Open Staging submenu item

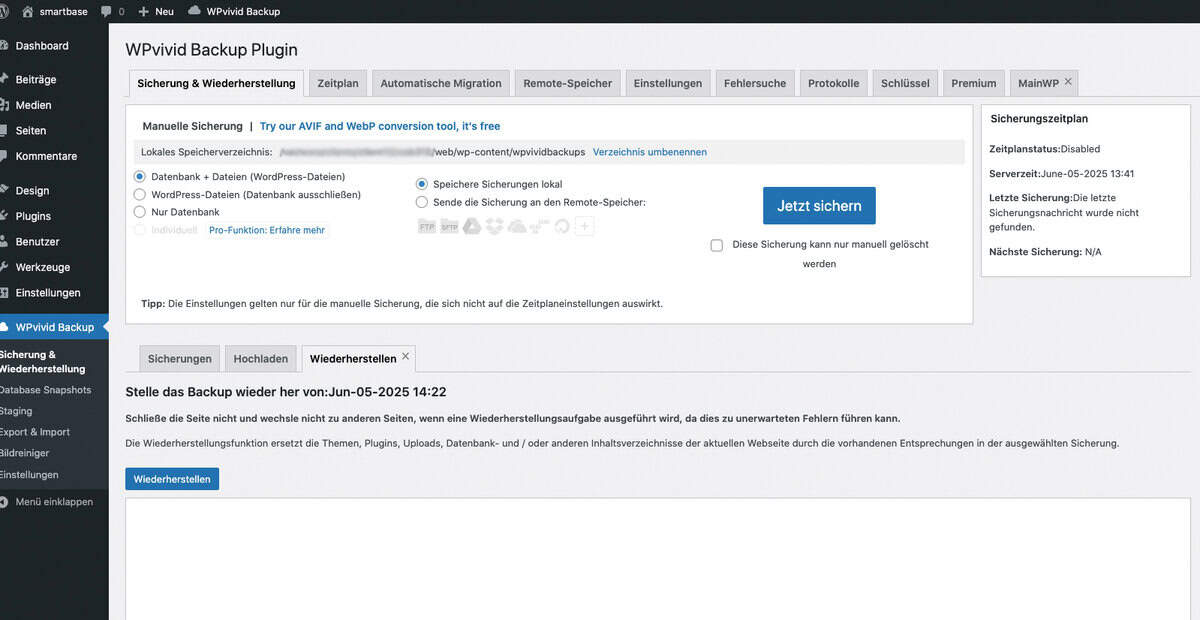(16, 411)
